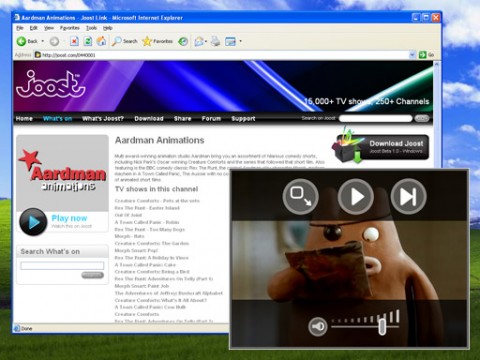
Task: Click the Search What's on text field
Action: (62, 266)
